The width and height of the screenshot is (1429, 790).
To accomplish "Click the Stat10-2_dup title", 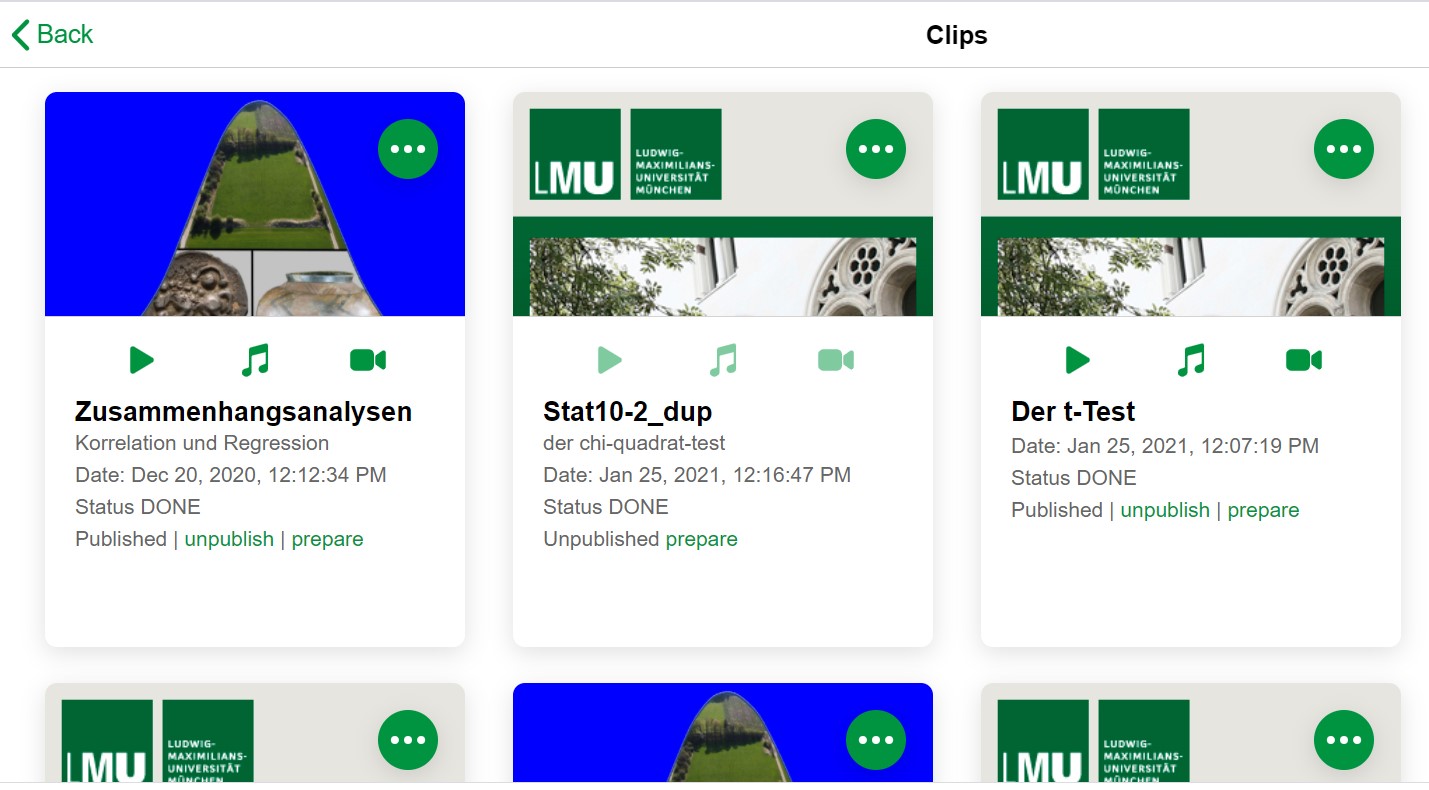I will coord(628,412).
